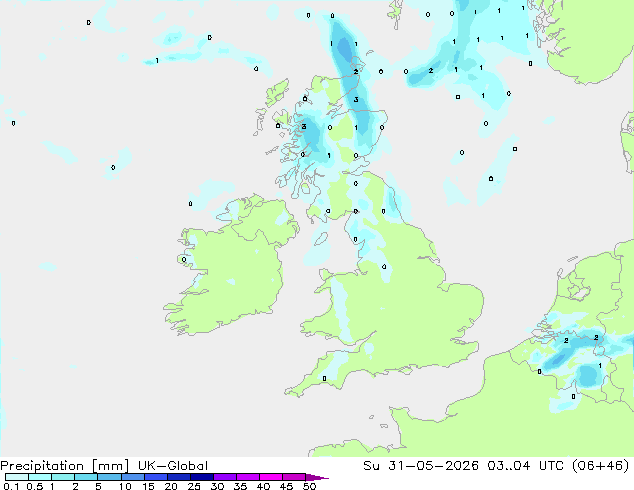Click the '35' legend scale label

(240, 486)
